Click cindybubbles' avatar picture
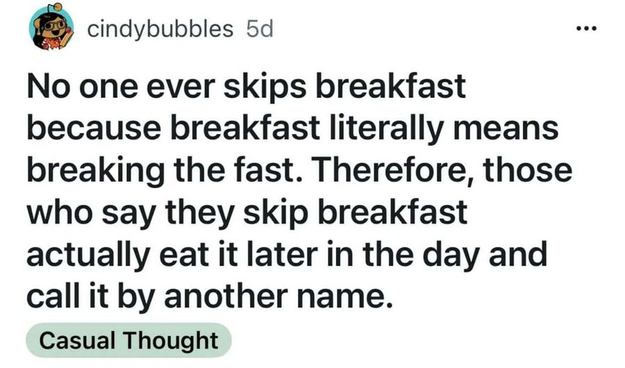This screenshot has height=368, width=625. [x=51, y=28]
